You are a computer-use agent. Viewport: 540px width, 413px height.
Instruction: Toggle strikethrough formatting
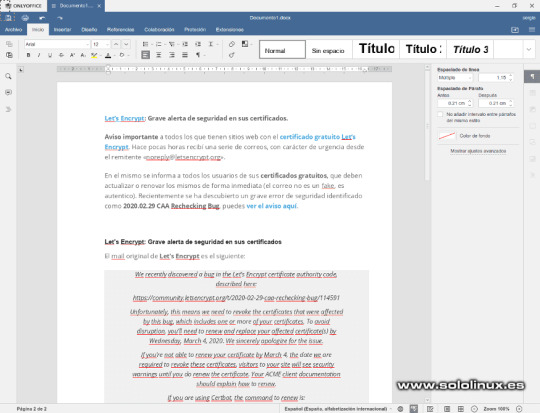[61, 55]
